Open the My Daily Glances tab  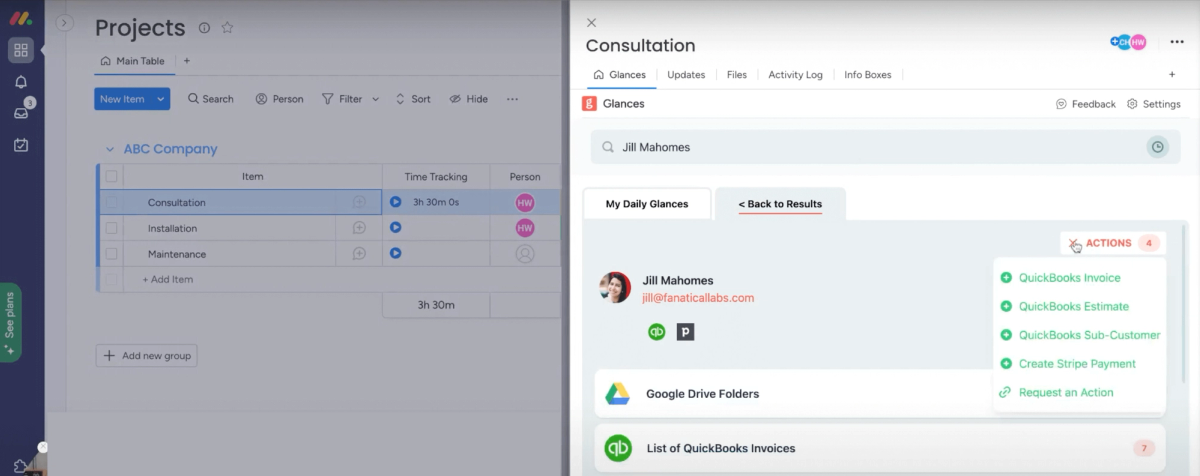click(x=647, y=204)
